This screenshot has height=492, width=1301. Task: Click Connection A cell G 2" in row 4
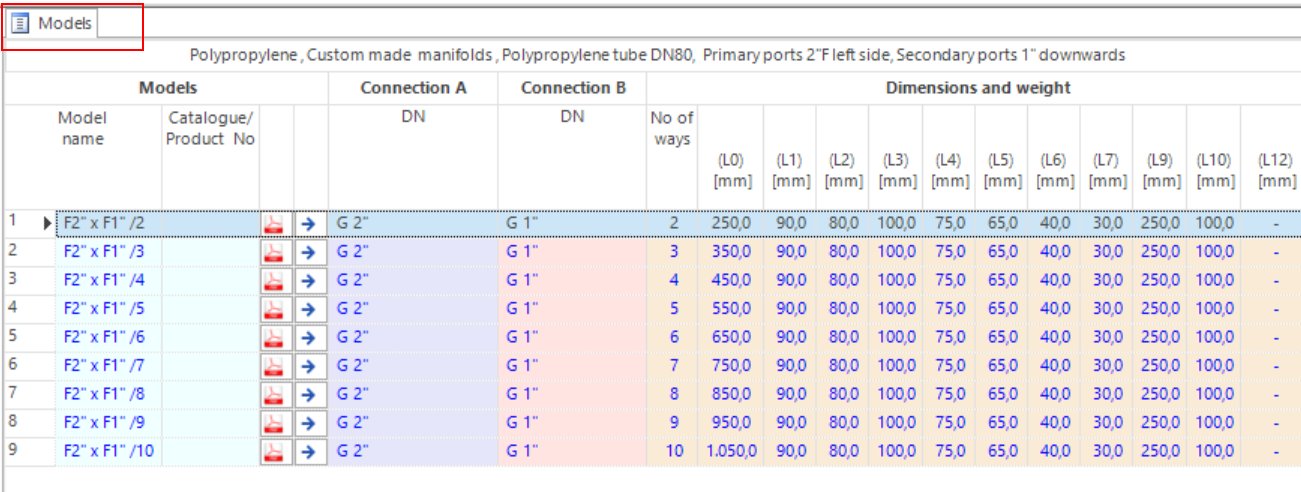click(x=412, y=309)
